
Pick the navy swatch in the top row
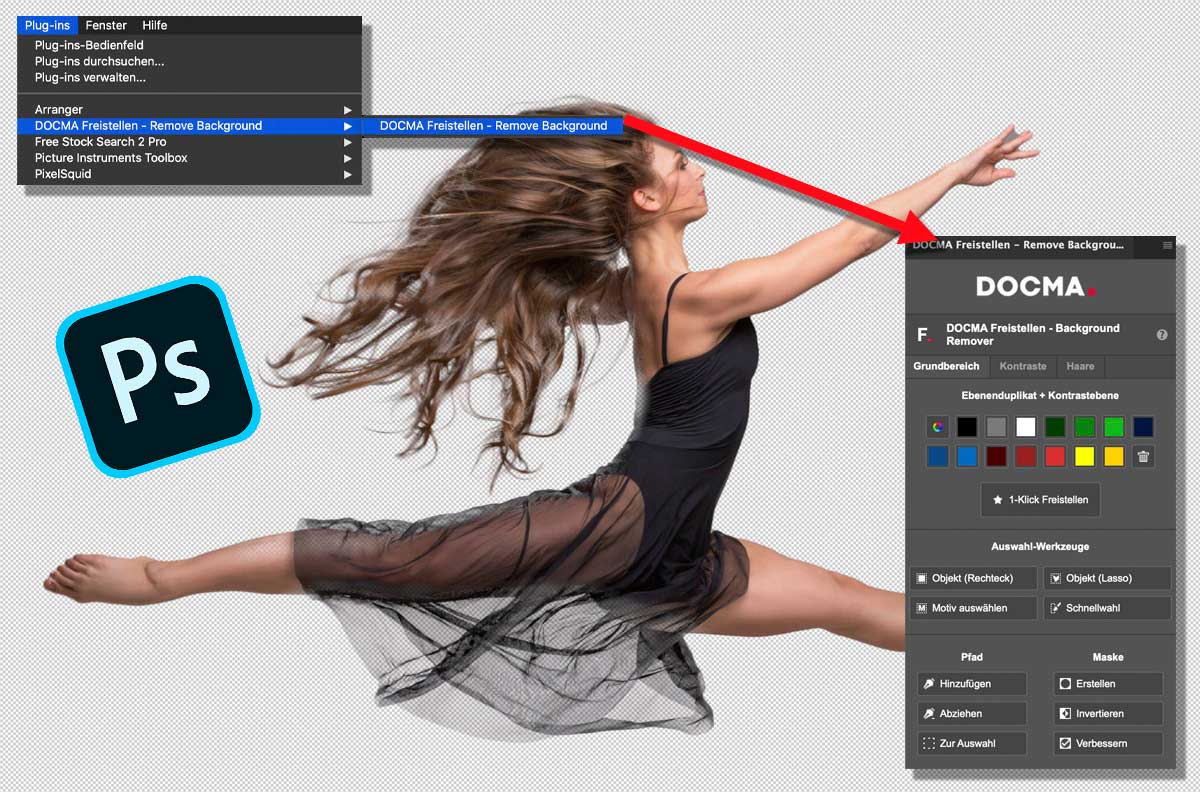[1144, 427]
